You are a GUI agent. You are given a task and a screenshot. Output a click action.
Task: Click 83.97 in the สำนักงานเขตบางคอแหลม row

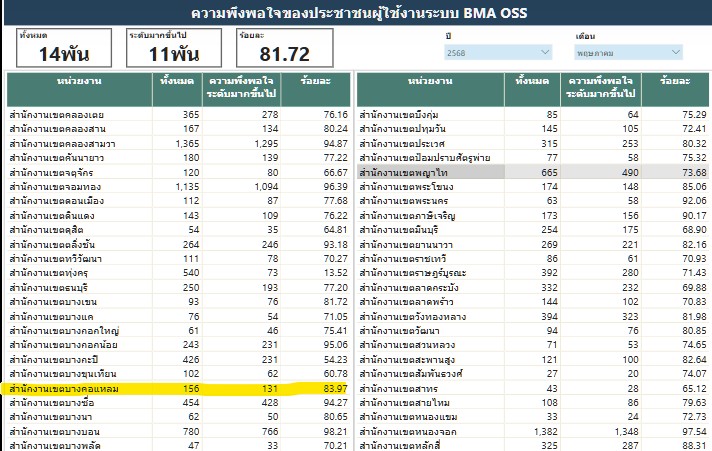pyautogui.click(x=336, y=388)
